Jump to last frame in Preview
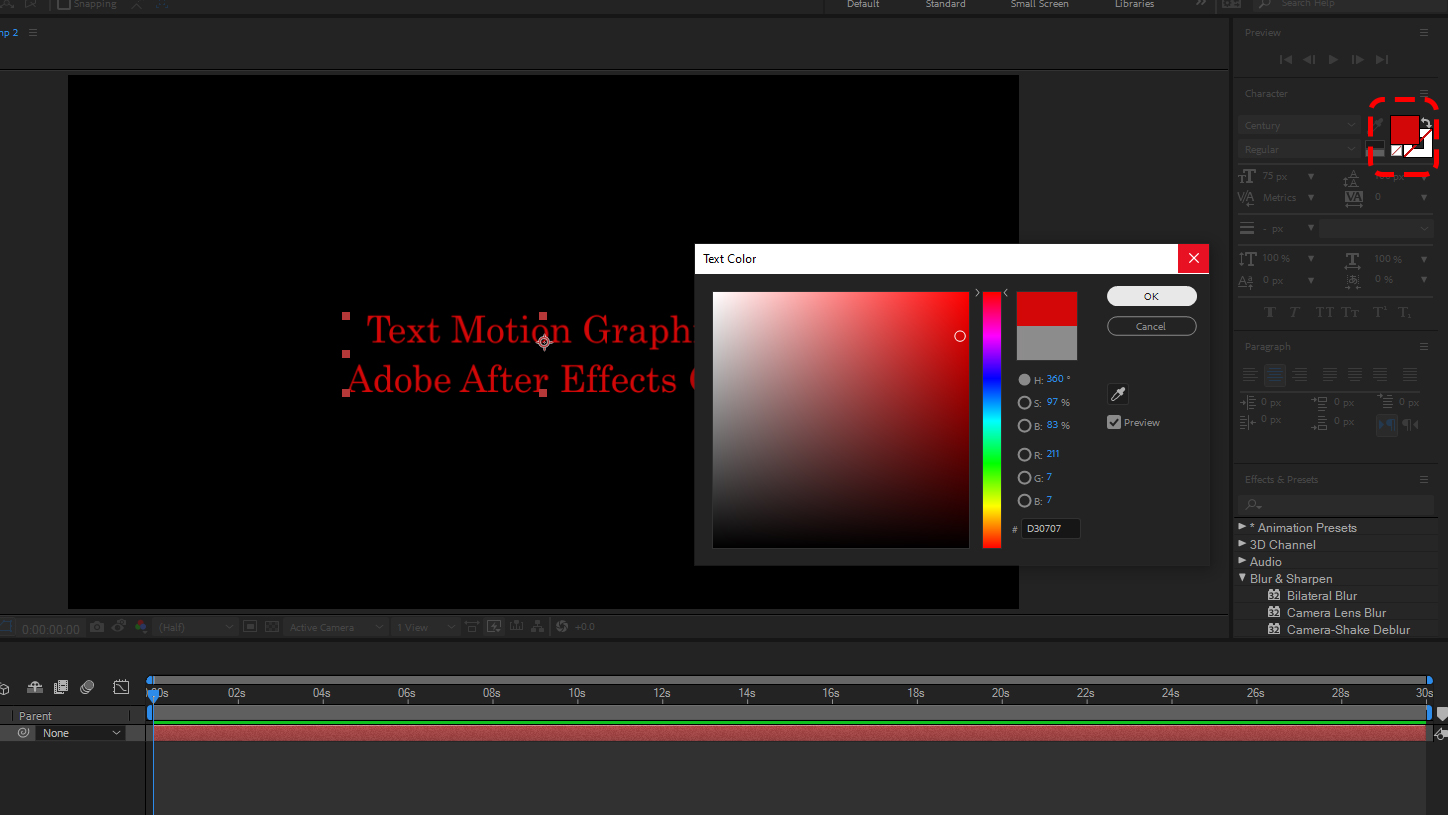 (1382, 60)
